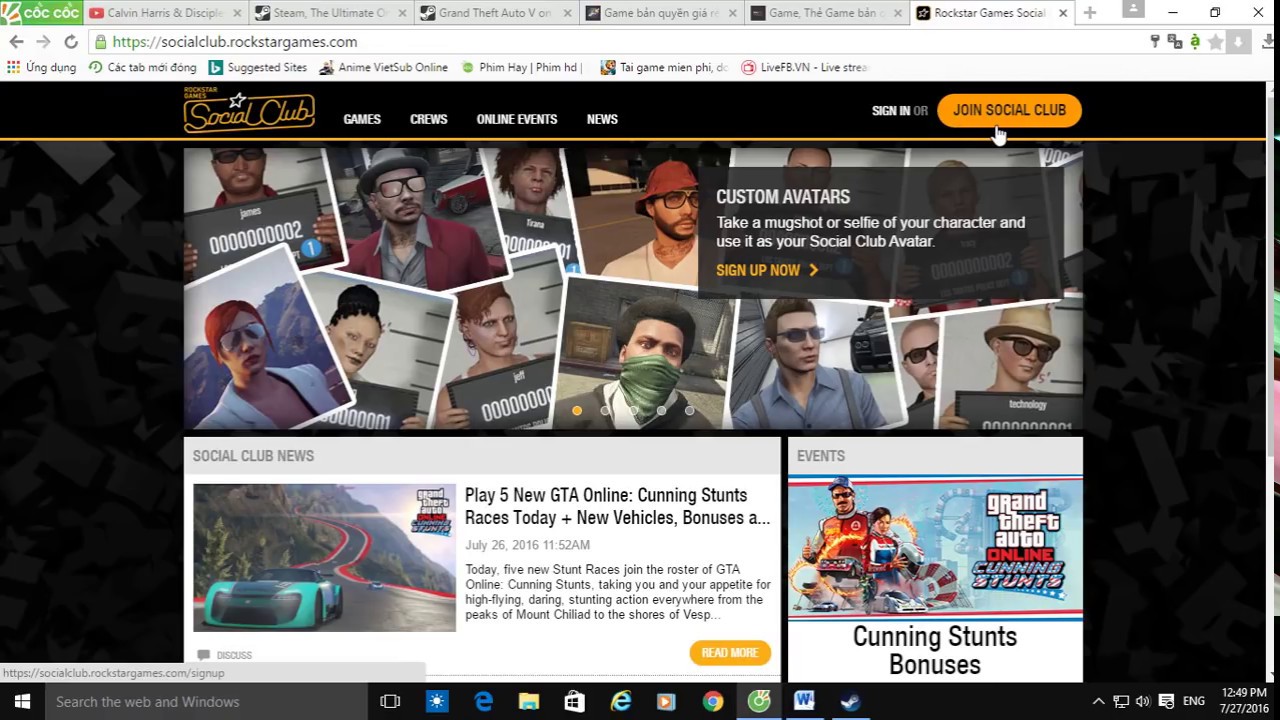Open the action center notifications icon
This screenshot has width=1280, height=720.
[x=1166, y=701]
